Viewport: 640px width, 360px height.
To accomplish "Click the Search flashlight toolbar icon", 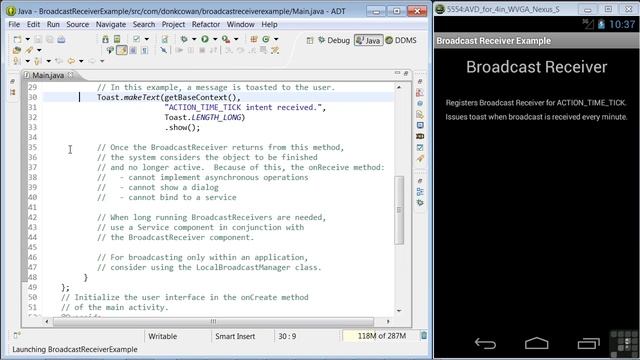I will pyautogui.click(x=29, y=50).
